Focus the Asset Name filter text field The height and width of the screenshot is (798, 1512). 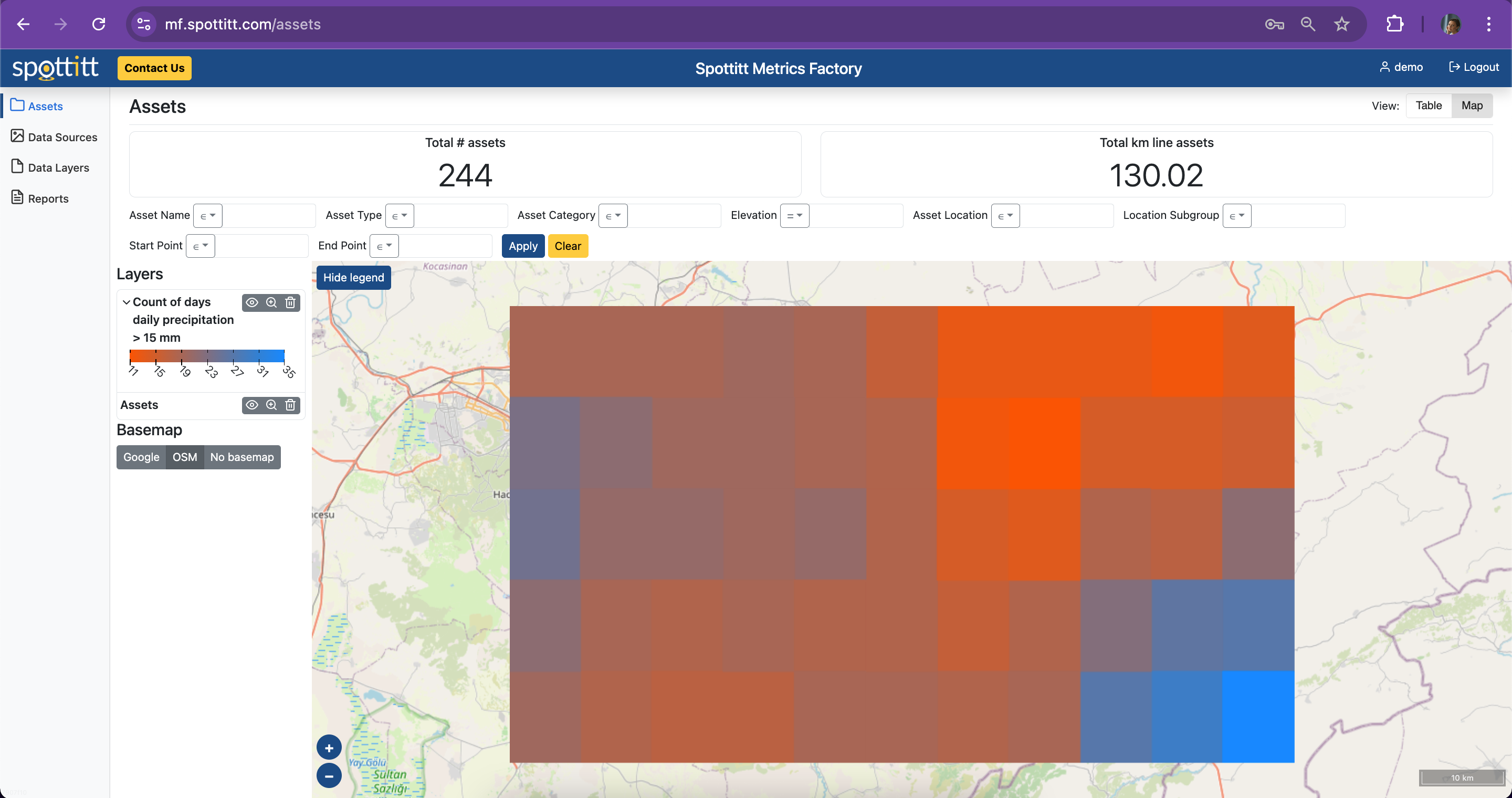[269, 215]
